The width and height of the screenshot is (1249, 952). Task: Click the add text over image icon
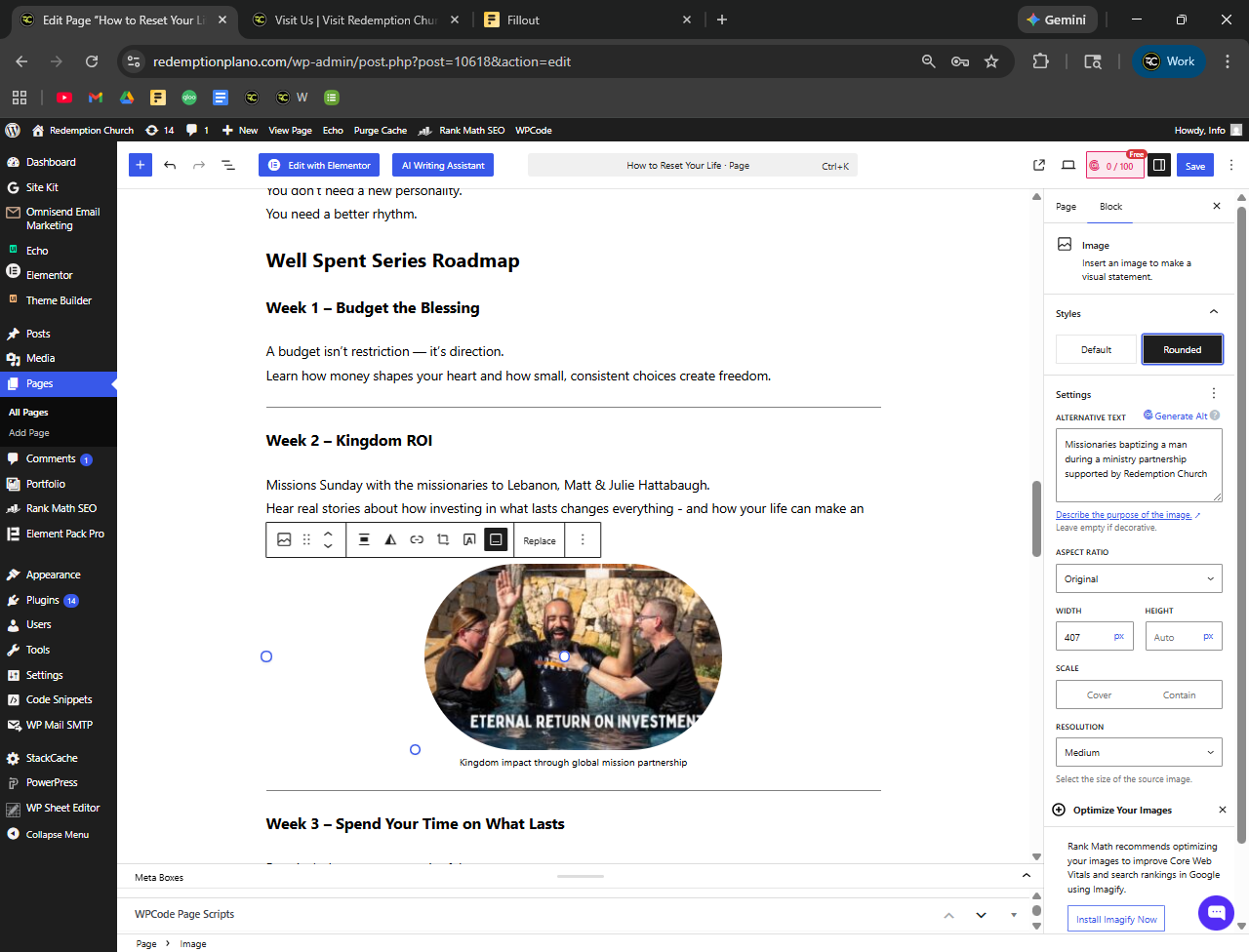[x=469, y=539]
